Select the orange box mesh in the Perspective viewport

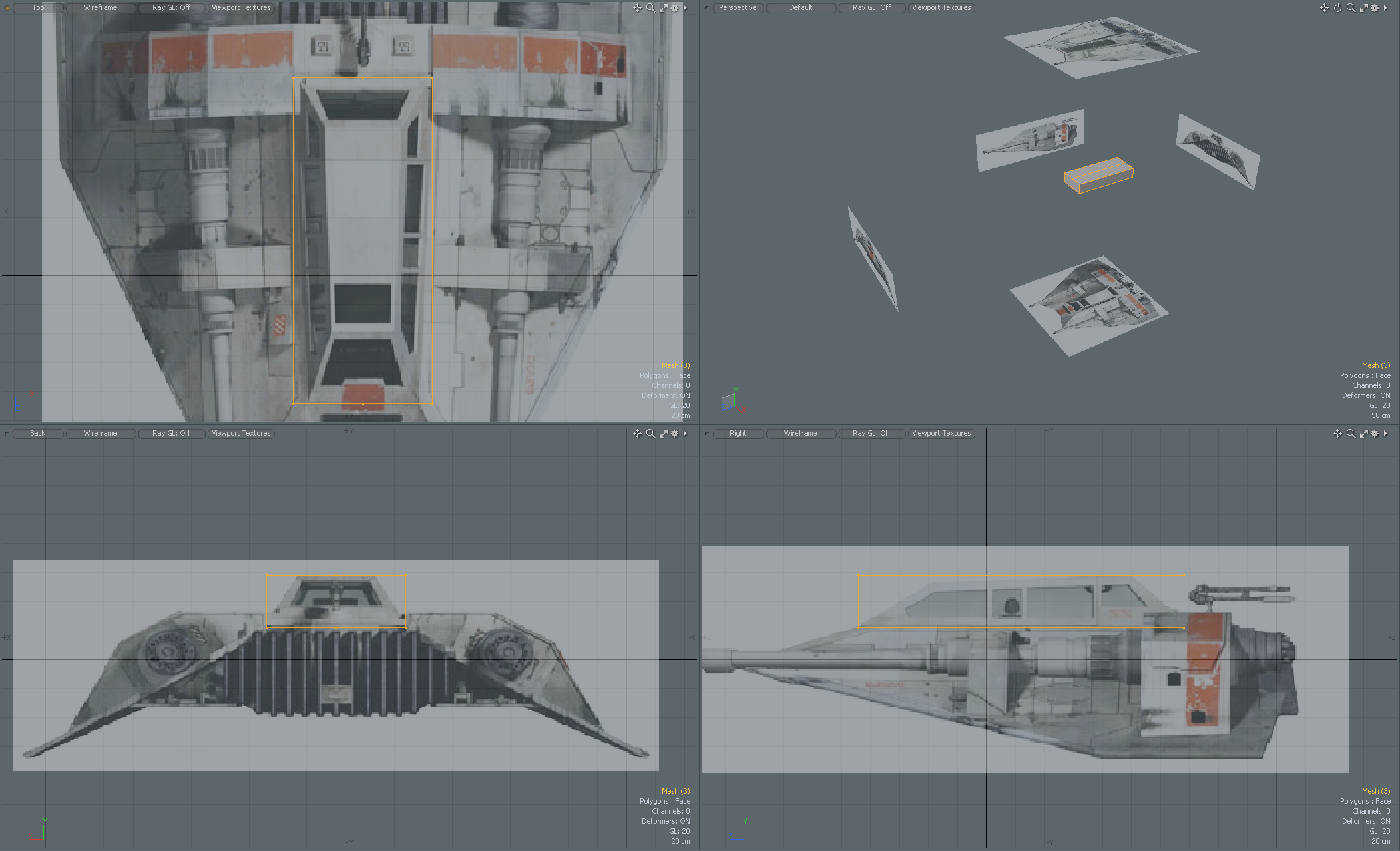[1098, 175]
